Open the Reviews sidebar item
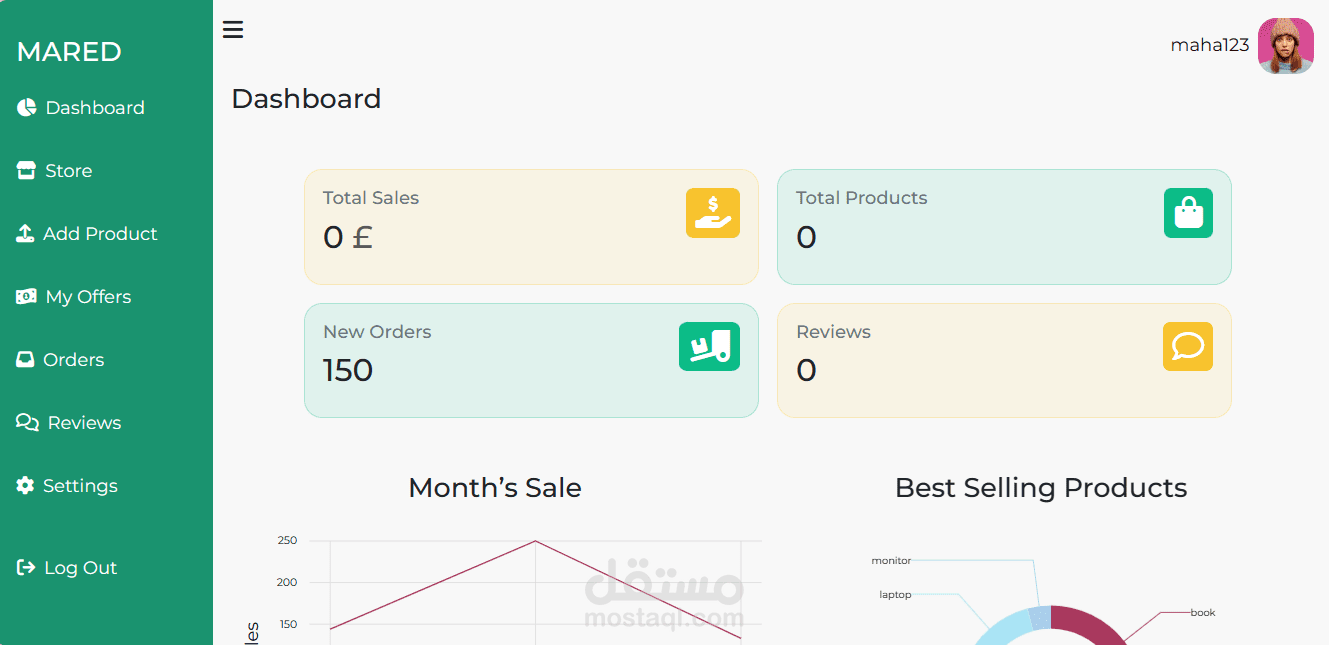 click(x=84, y=423)
